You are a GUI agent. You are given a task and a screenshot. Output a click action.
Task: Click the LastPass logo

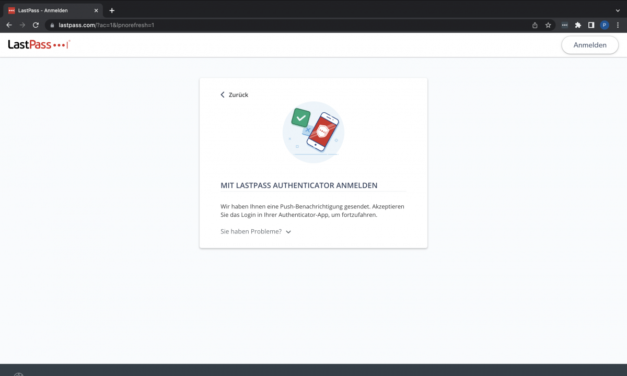[39, 44]
